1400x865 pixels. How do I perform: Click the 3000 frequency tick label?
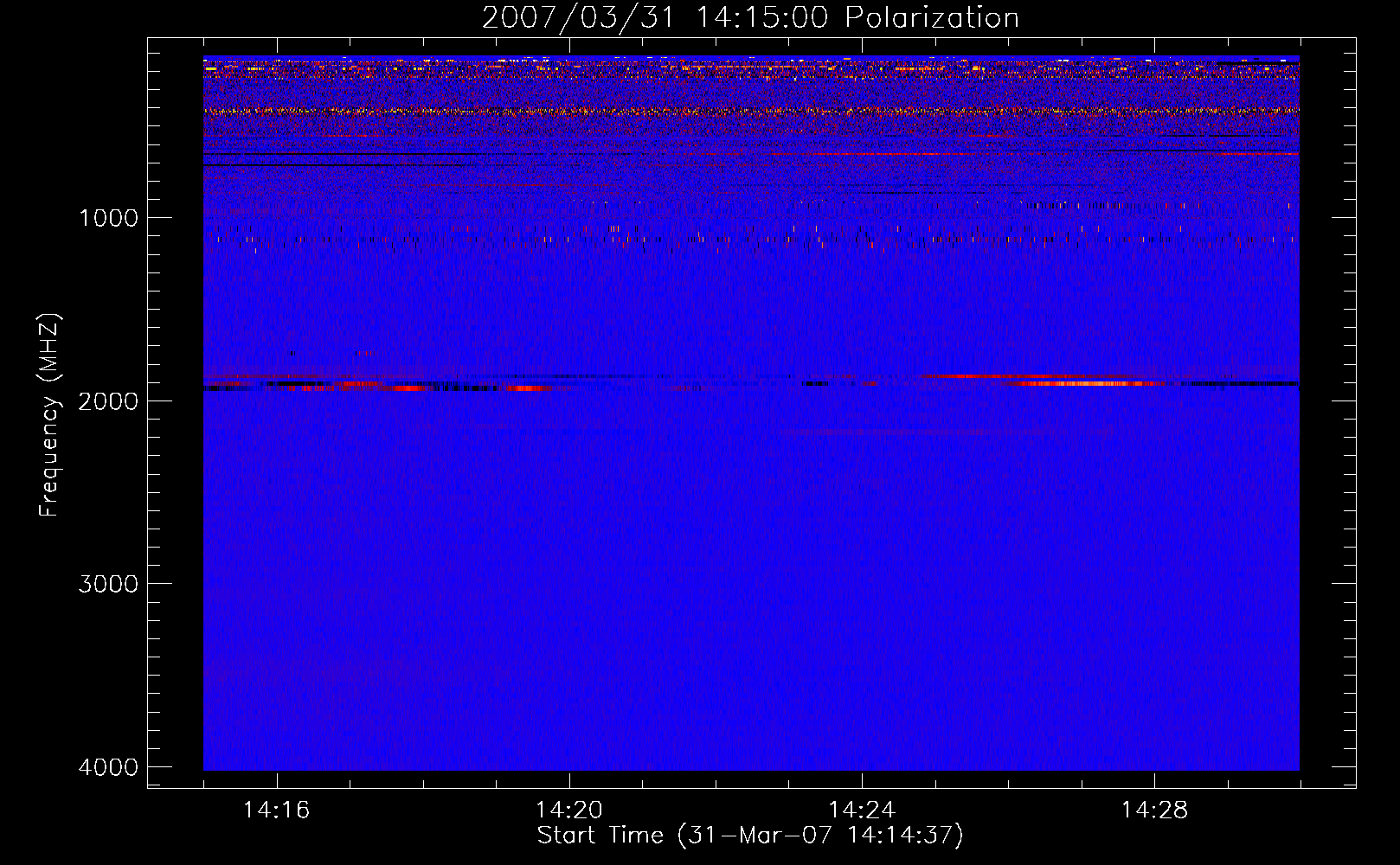tap(109, 584)
